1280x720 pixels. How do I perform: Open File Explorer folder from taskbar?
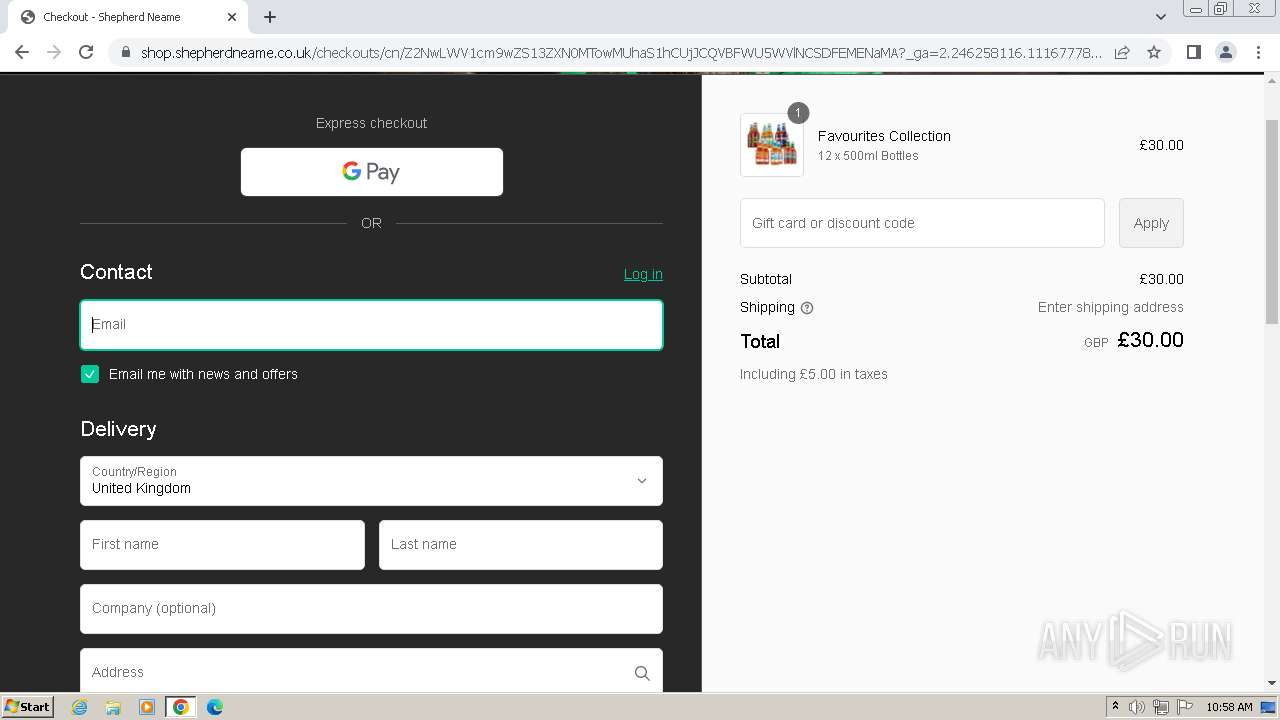click(x=113, y=707)
